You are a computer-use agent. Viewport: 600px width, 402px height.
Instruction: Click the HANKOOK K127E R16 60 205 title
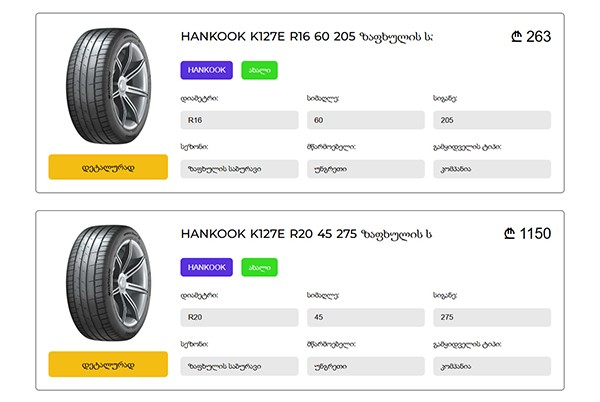(x=307, y=37)
